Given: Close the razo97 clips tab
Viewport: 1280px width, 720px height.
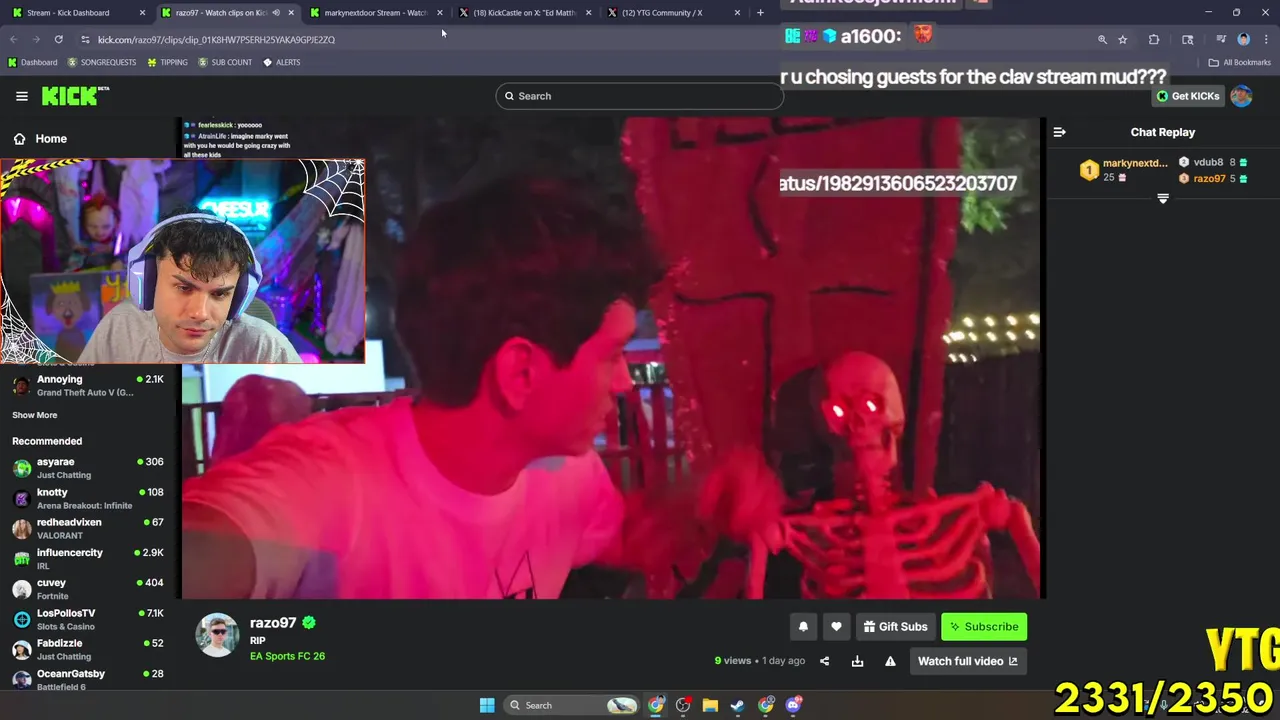Looking at the screenshot, I should pyautogui.click(x=291, y=13).
